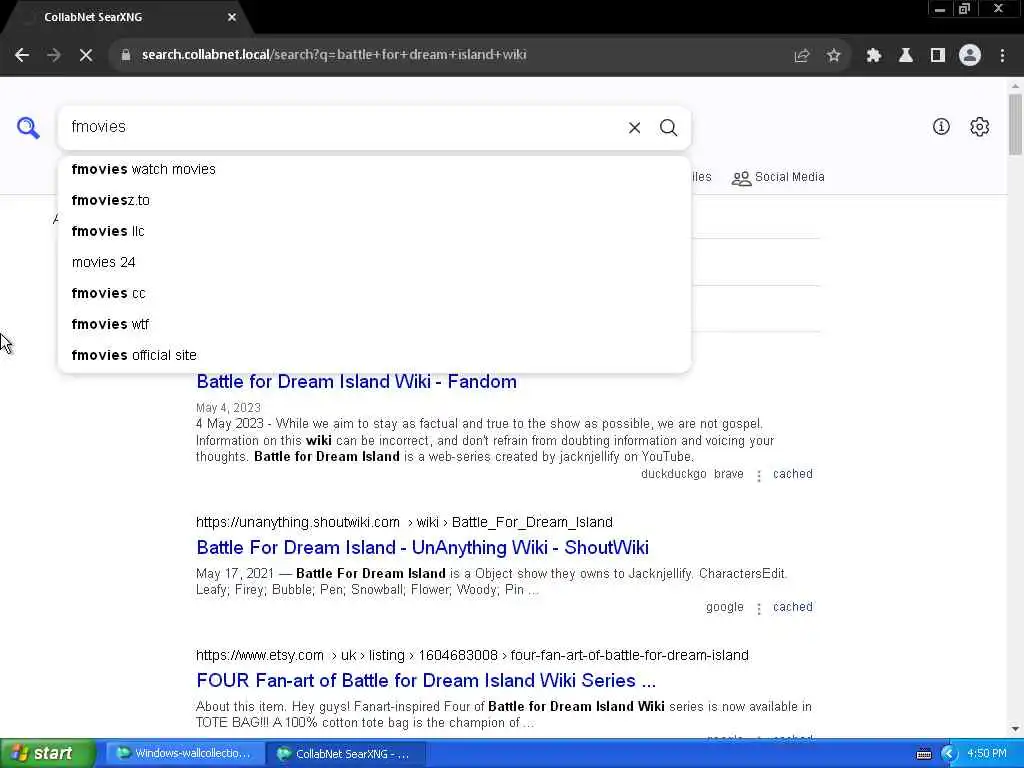1024x768 pixels.
Task: Open cached version of Fandom result
Action: click(793, 474)
